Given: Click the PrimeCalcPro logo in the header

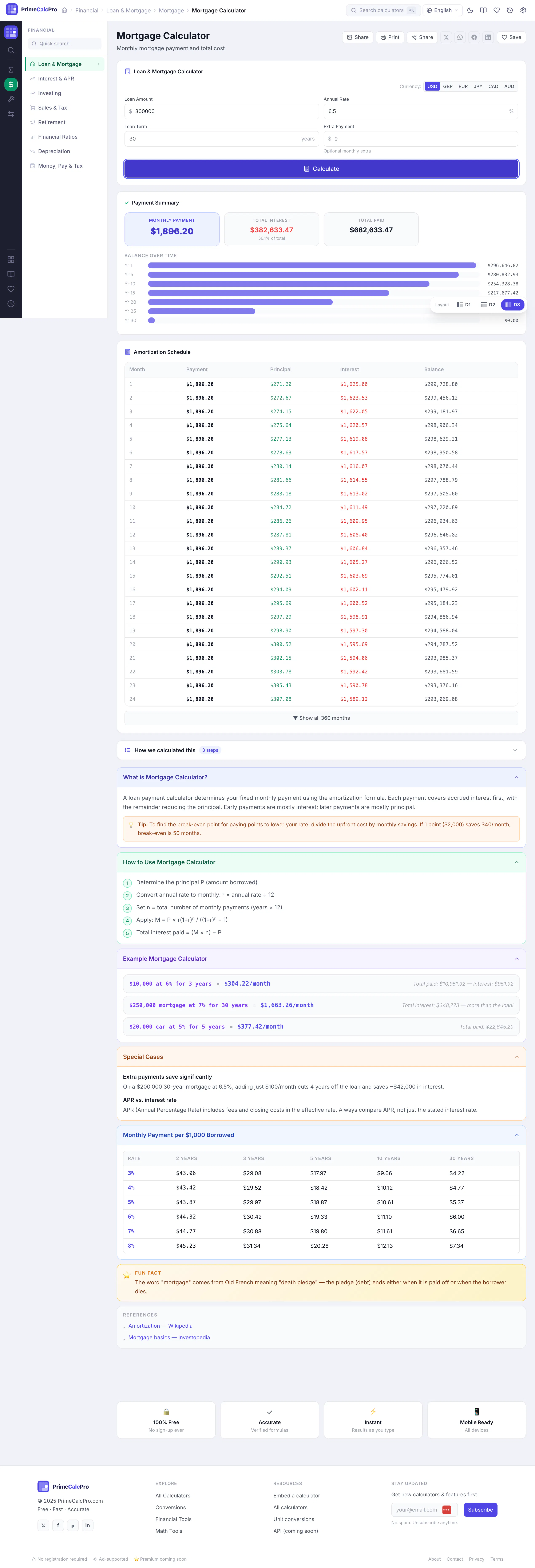Looking at the screenshot, I should coord(32,10).
